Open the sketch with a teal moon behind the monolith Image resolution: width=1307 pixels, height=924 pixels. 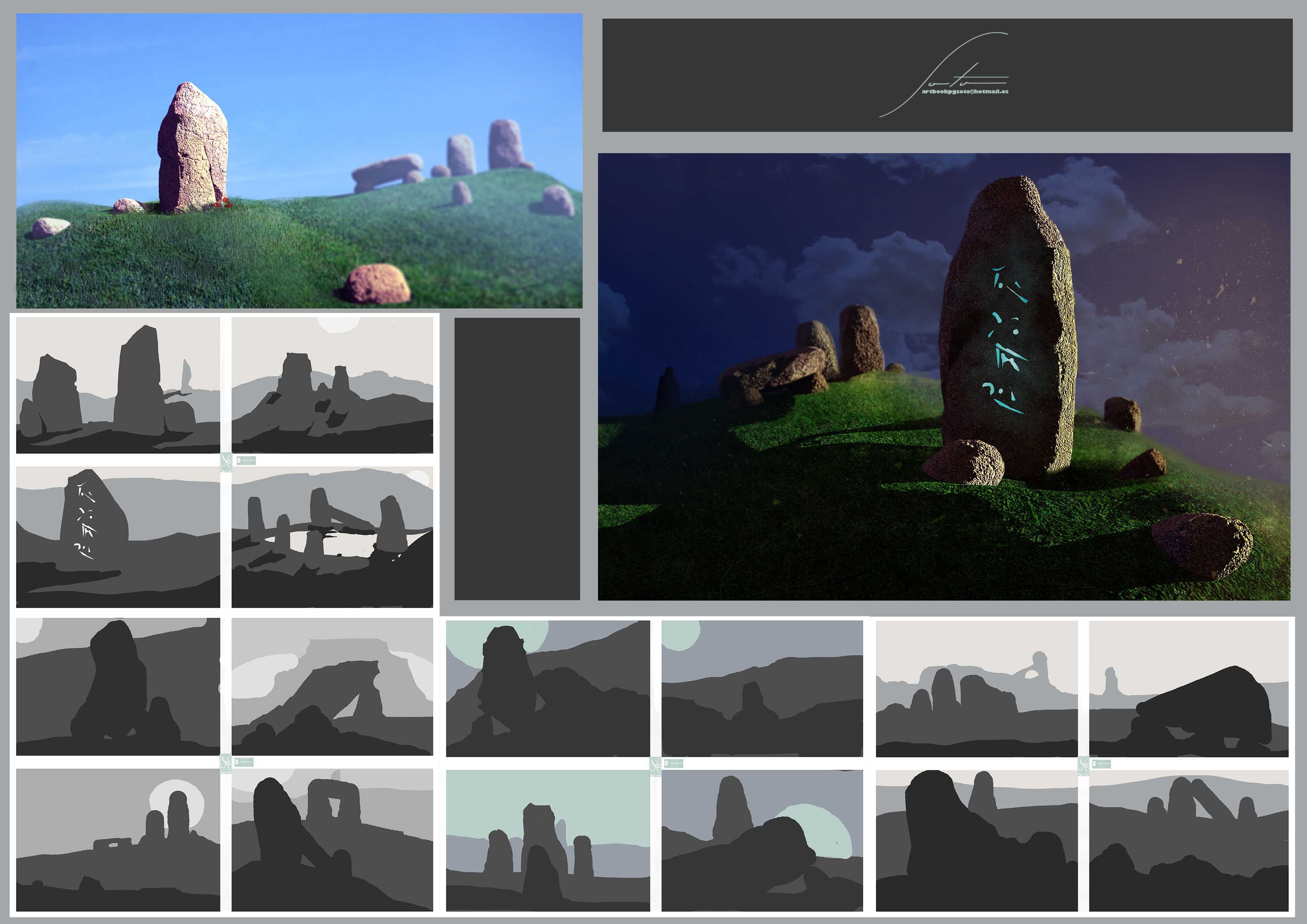click(548, 688)
